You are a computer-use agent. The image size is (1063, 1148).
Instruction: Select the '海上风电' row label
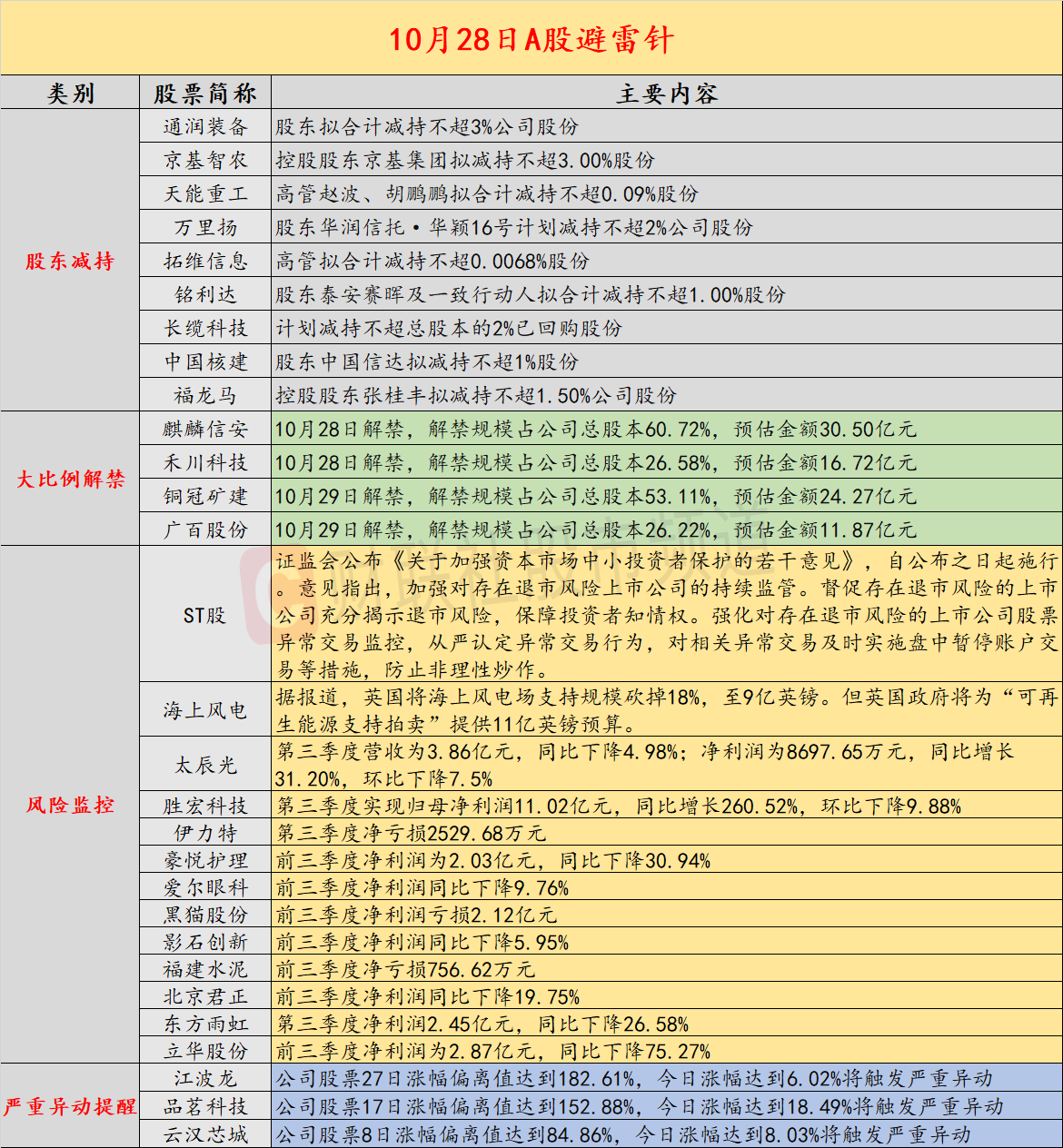(x=205, y=710)
